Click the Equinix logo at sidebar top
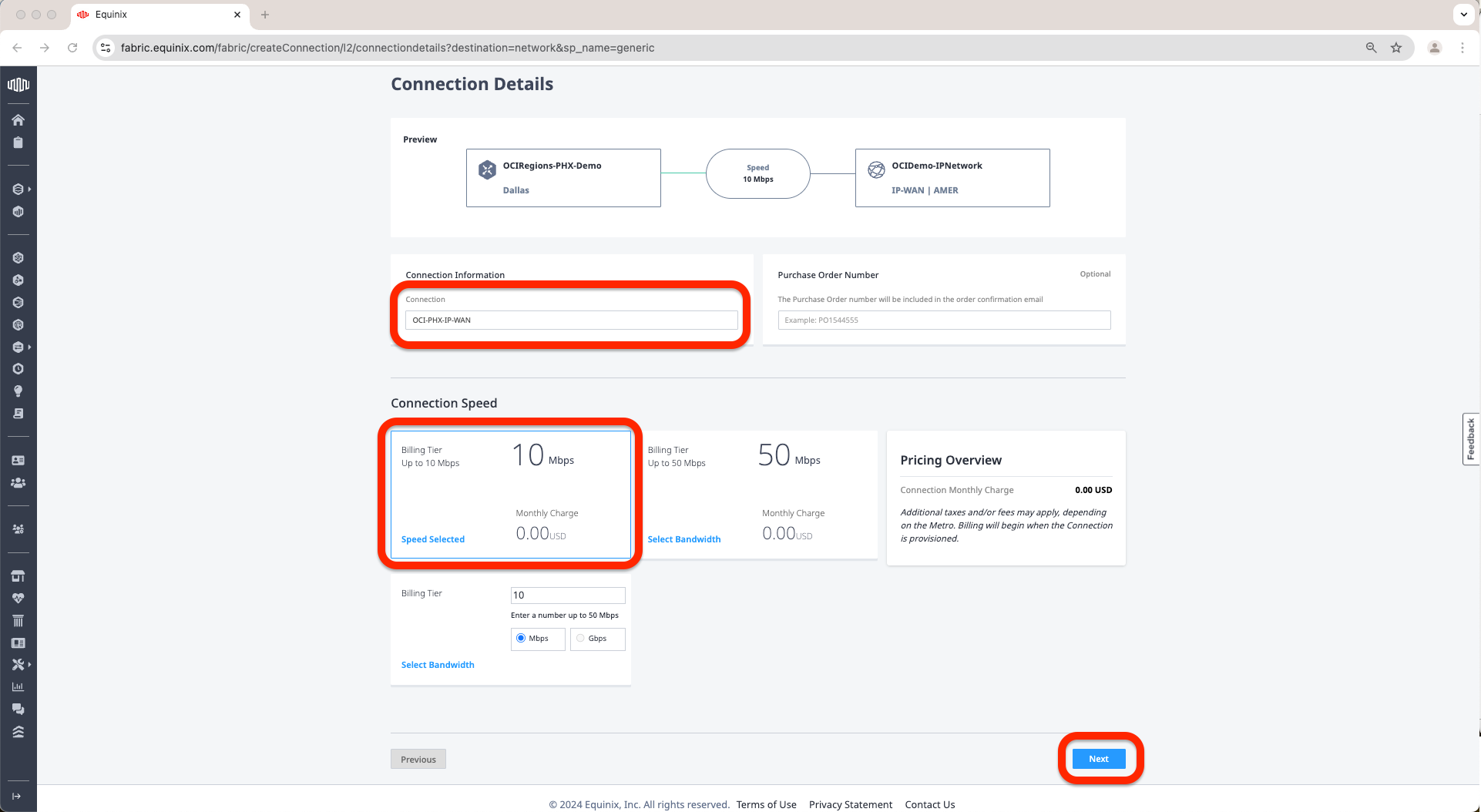This screenshot has width=1481, height=812. click(18, 85)
